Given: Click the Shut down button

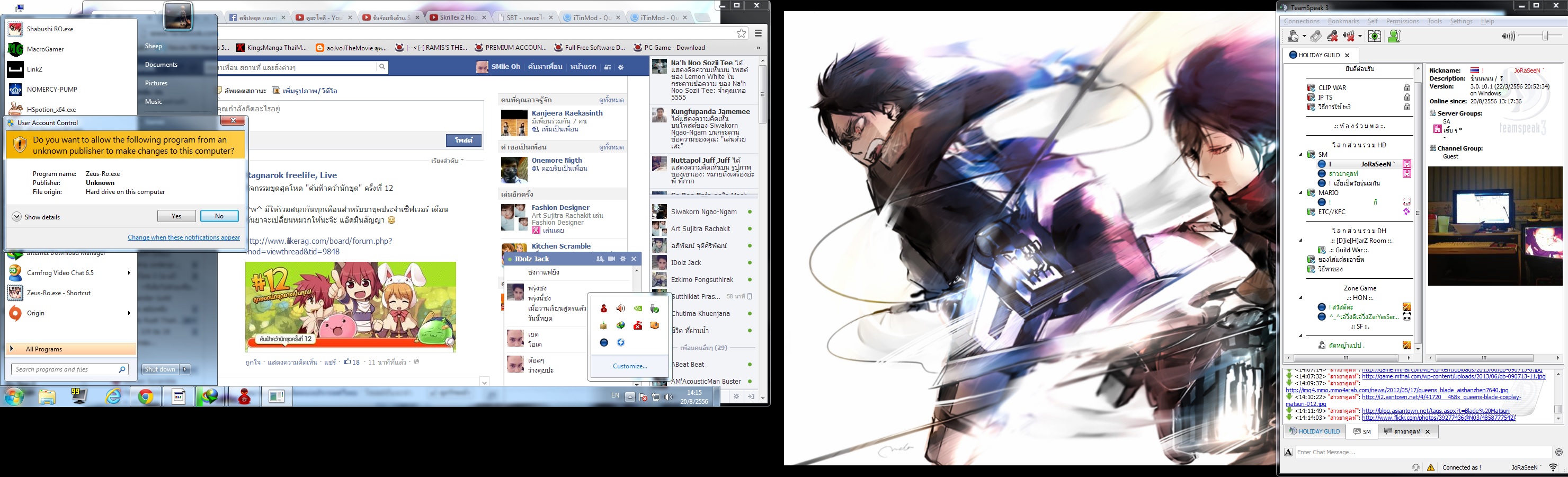Looking at the screenshot, I should [160, 369].
